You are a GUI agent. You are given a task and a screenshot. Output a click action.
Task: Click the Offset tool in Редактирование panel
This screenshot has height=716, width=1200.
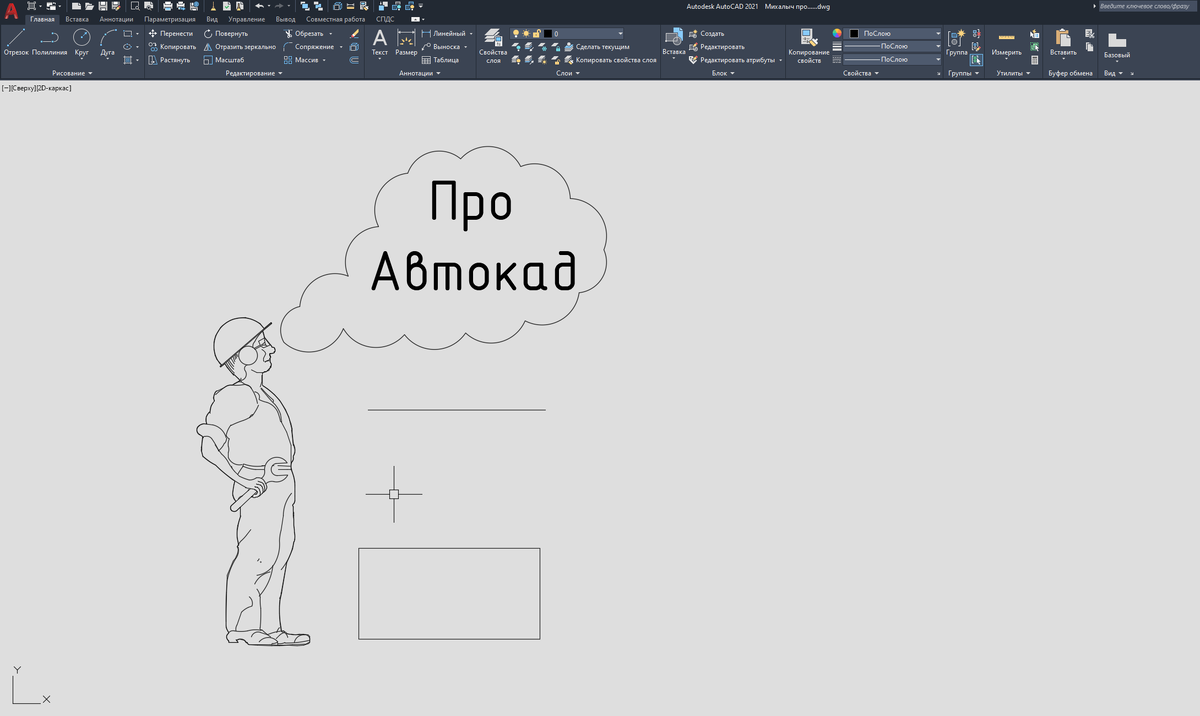pos(354,60)
